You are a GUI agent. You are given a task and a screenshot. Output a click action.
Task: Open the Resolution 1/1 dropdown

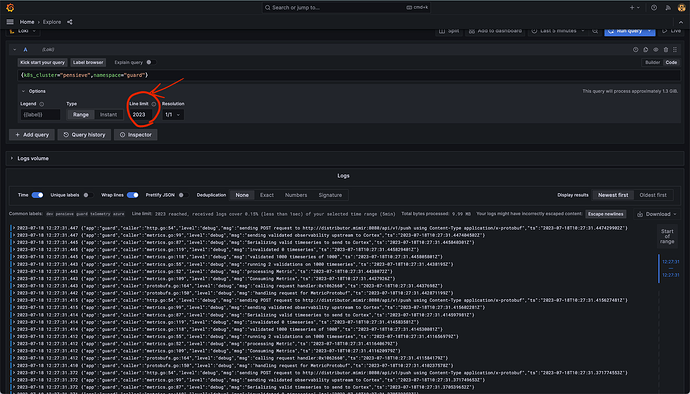tap(173, 114)
